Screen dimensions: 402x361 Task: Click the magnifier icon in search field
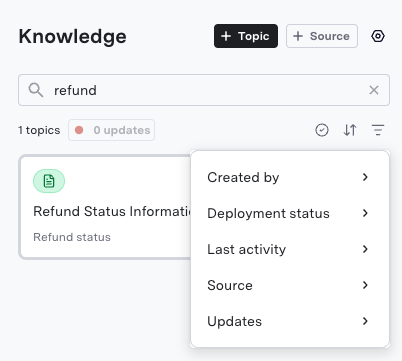(36, 90)
